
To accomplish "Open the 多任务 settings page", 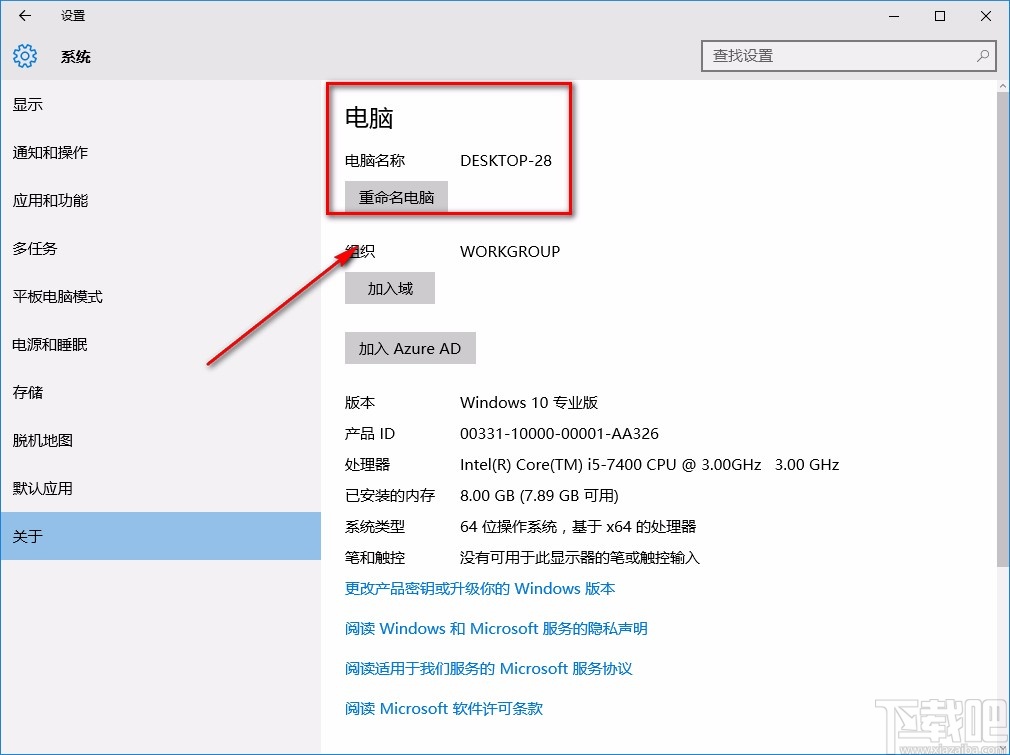I will click(x=35, y=248).
